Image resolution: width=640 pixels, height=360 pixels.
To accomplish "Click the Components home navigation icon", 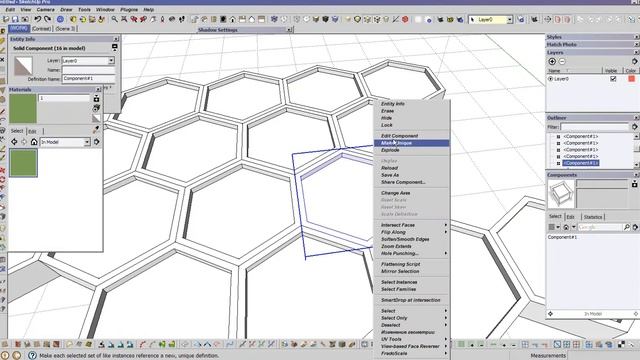I will point(566,227).
